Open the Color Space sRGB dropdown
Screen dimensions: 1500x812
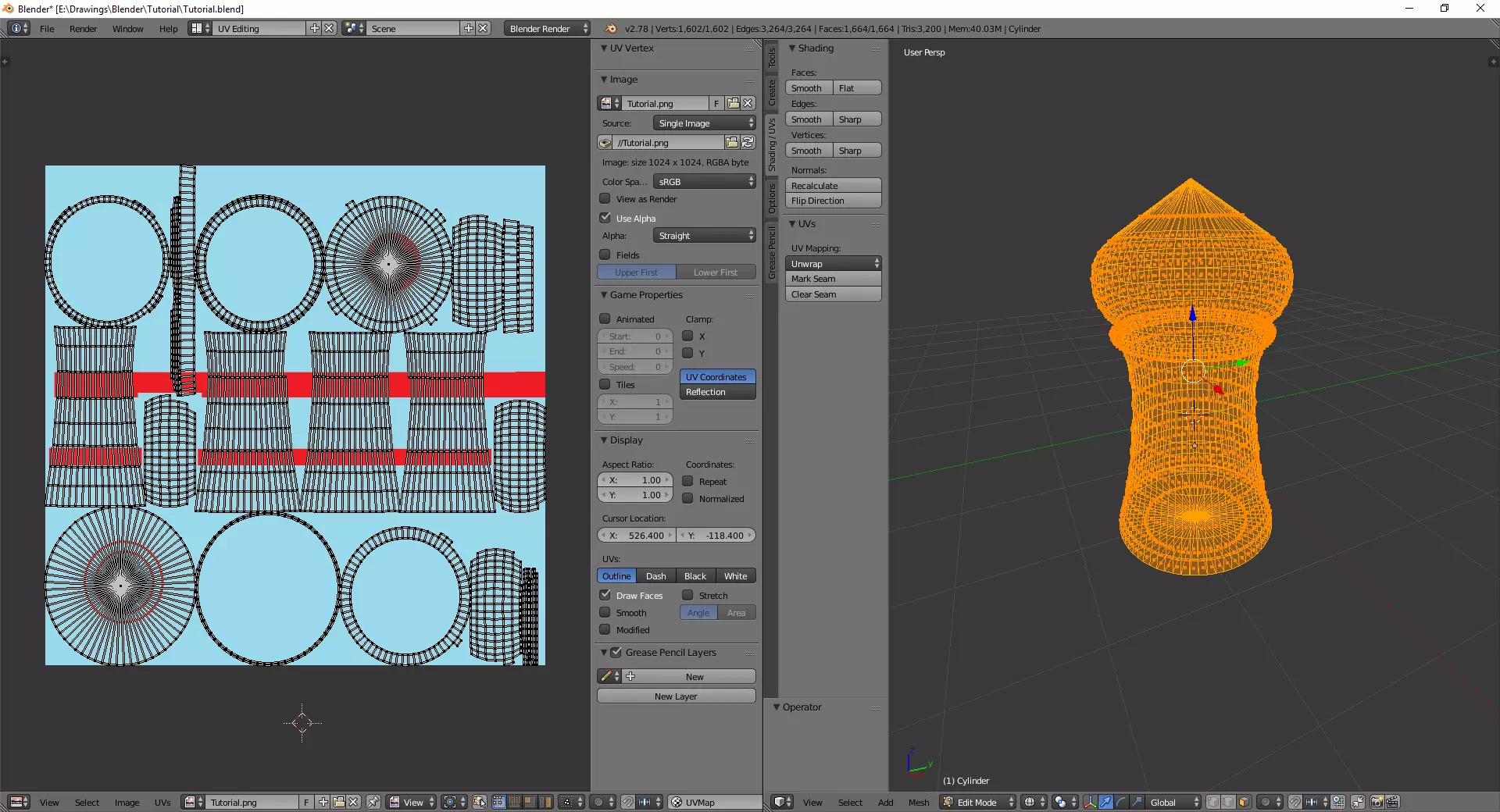[704, 181]
